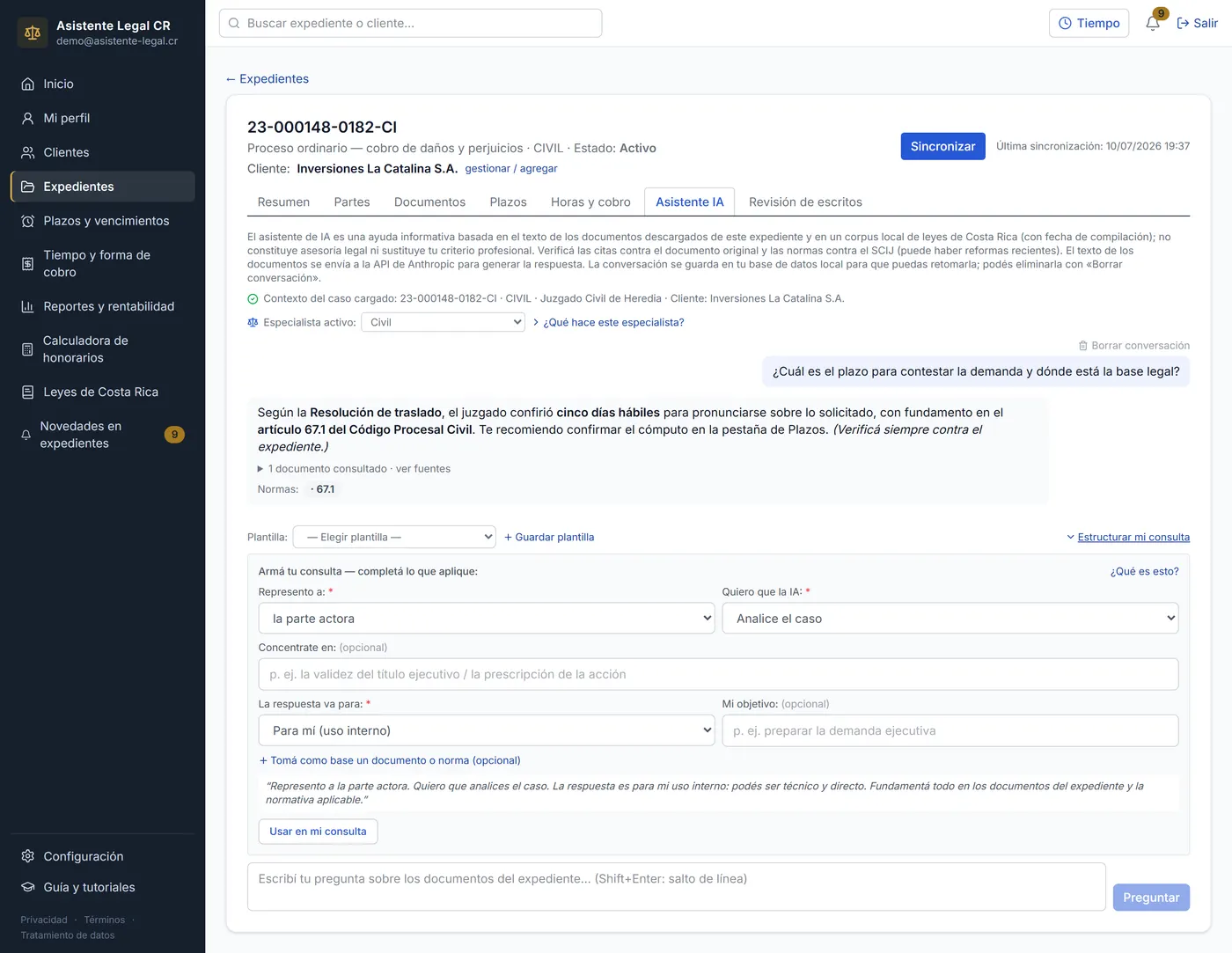Collapse Estructurar mi consulta
Screen dimensions: 1232x953
point(1128,537)
